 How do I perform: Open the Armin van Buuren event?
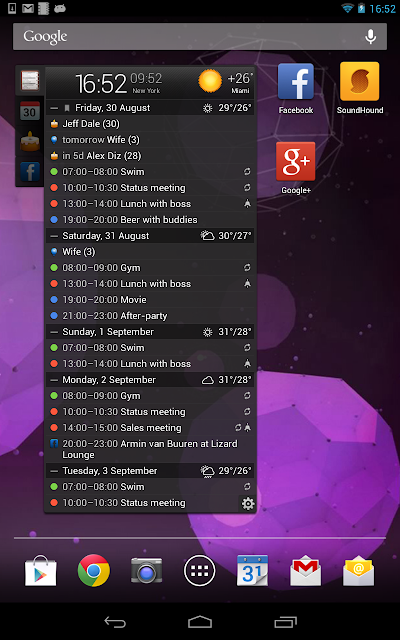click(x=150, y=449)
